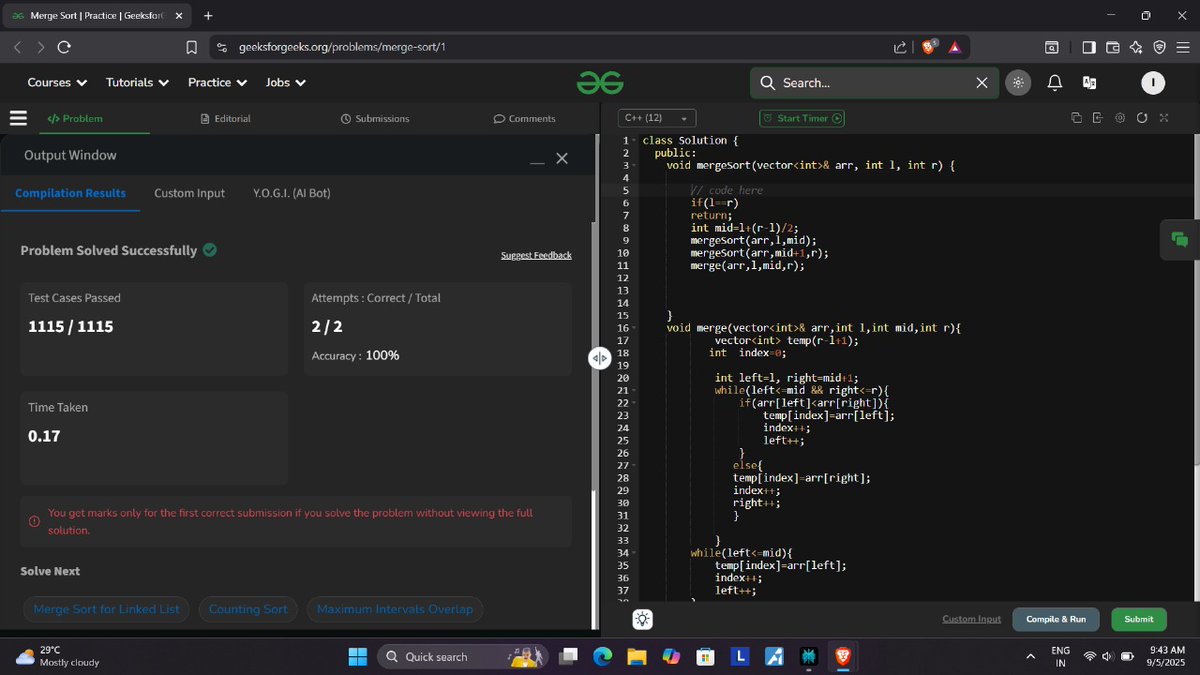1200x675 pixels.
Task: Select the Compilation Results tab
Action: (x=70, y=193)
